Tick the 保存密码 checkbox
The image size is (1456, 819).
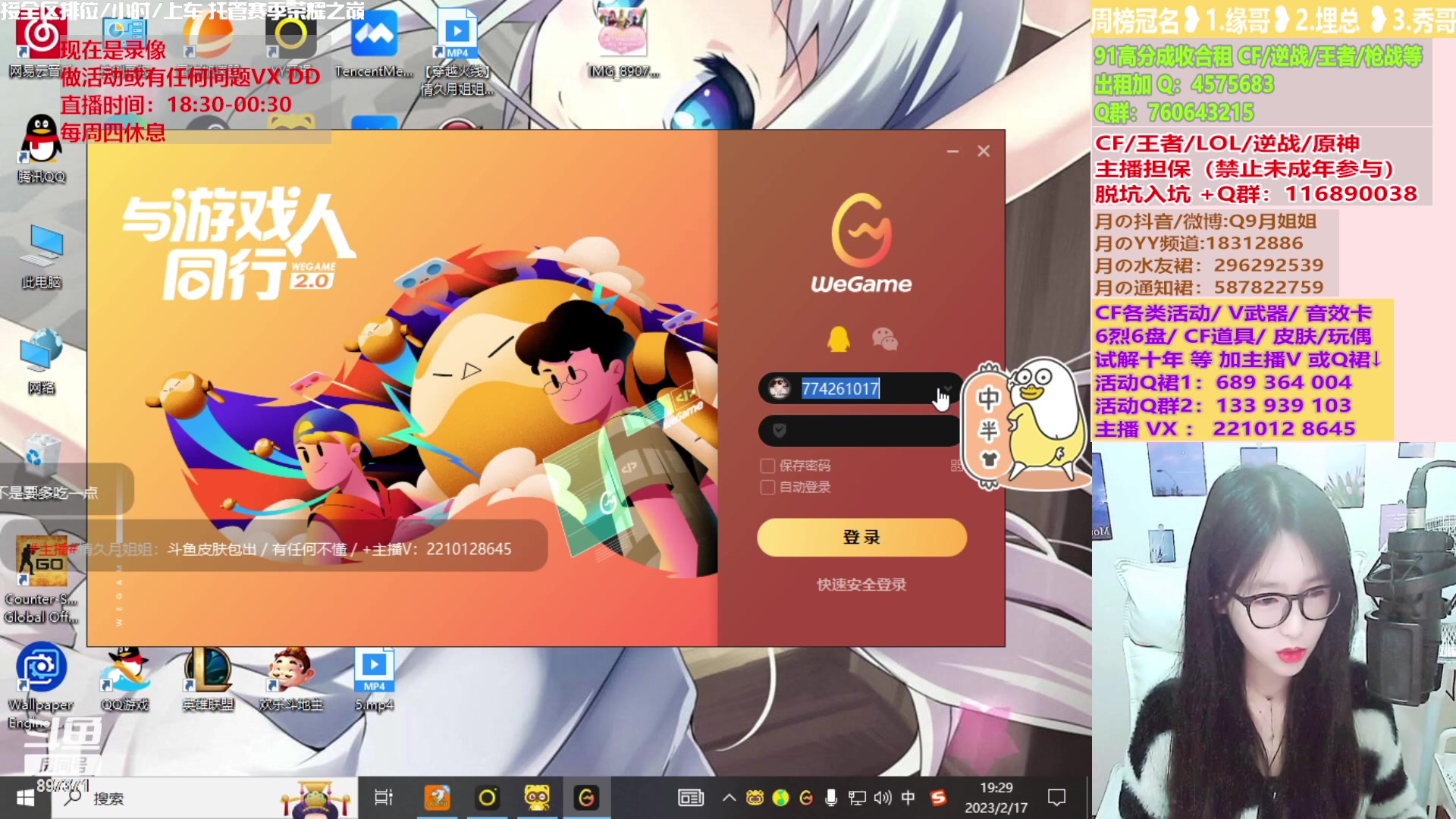pyautogui.click(x=767, y=466)
